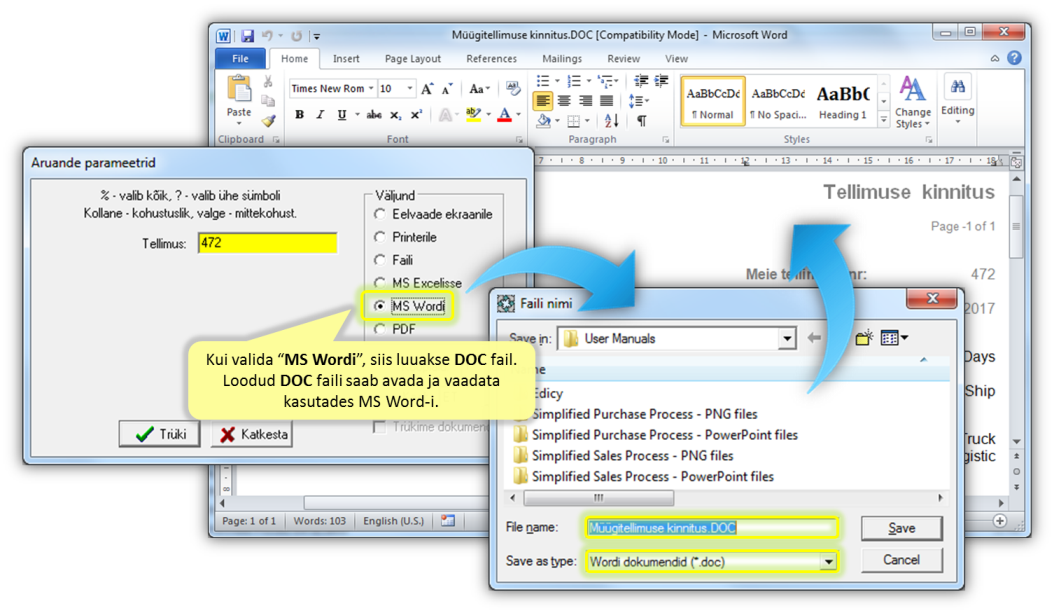Click the Cancel button in Faili nimi dialog

pos(901,560)
